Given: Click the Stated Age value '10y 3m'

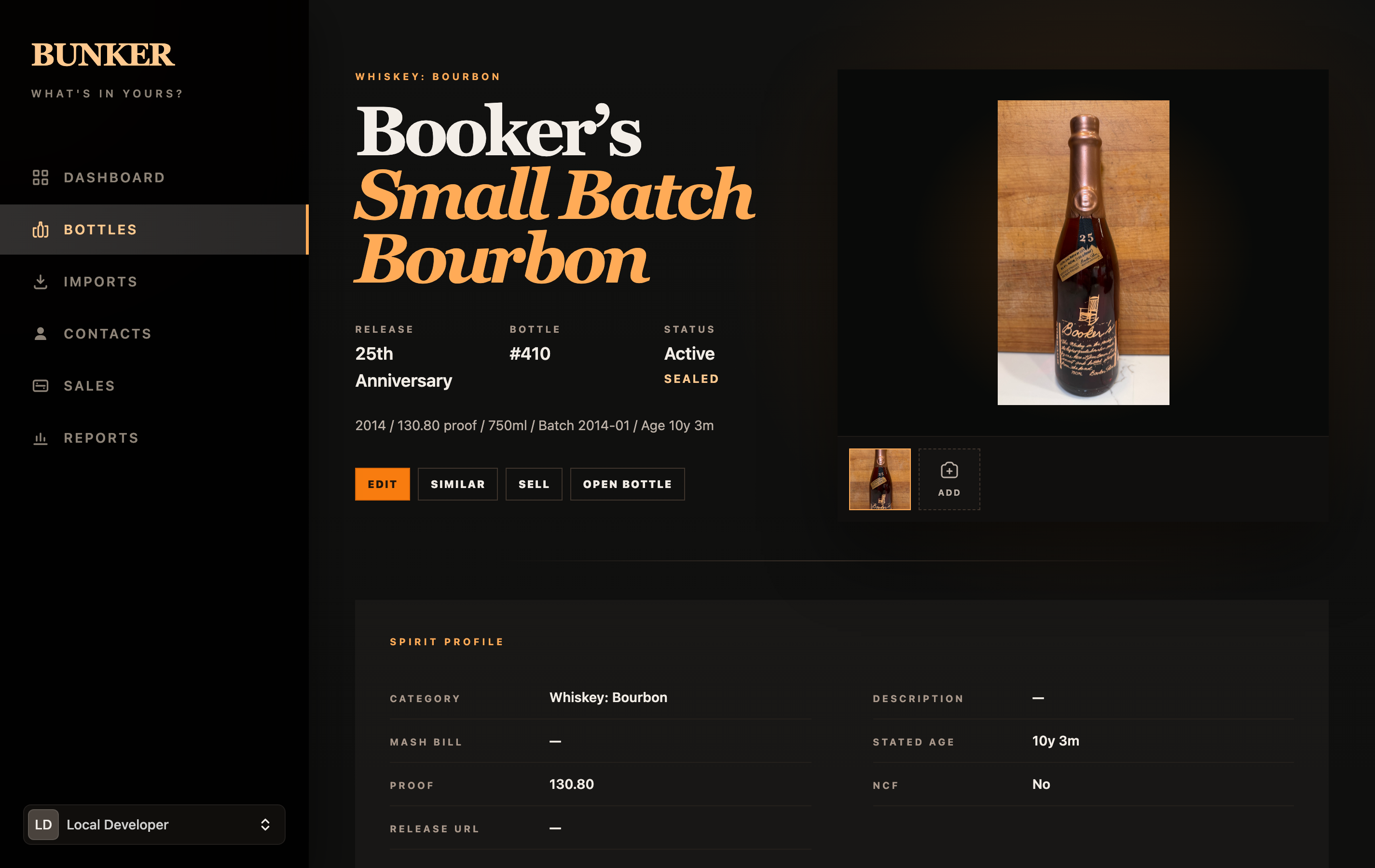Looking at the screenshot, I should click(1056, 741).
